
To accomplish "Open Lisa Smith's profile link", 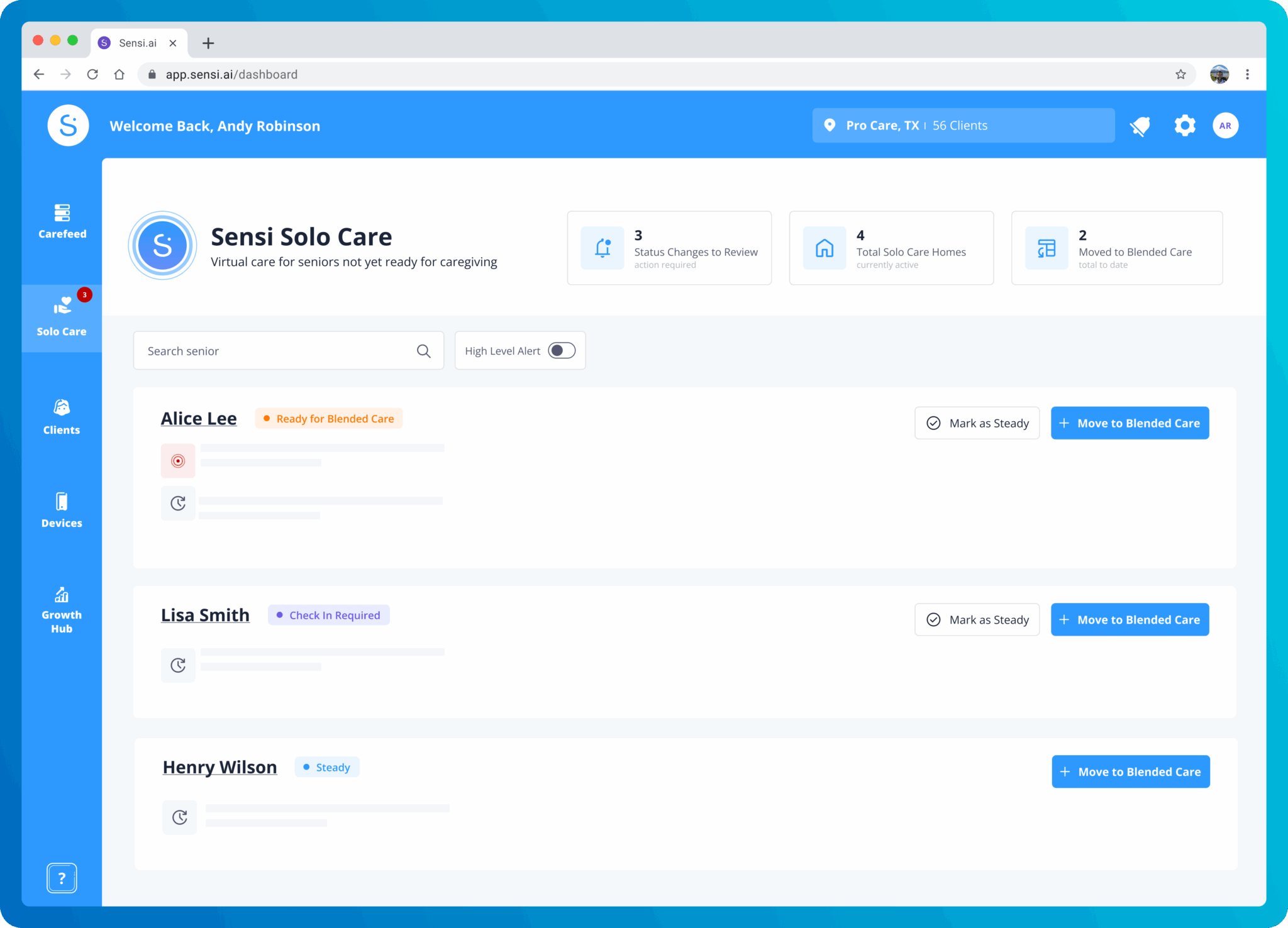I will pos(205,614).
